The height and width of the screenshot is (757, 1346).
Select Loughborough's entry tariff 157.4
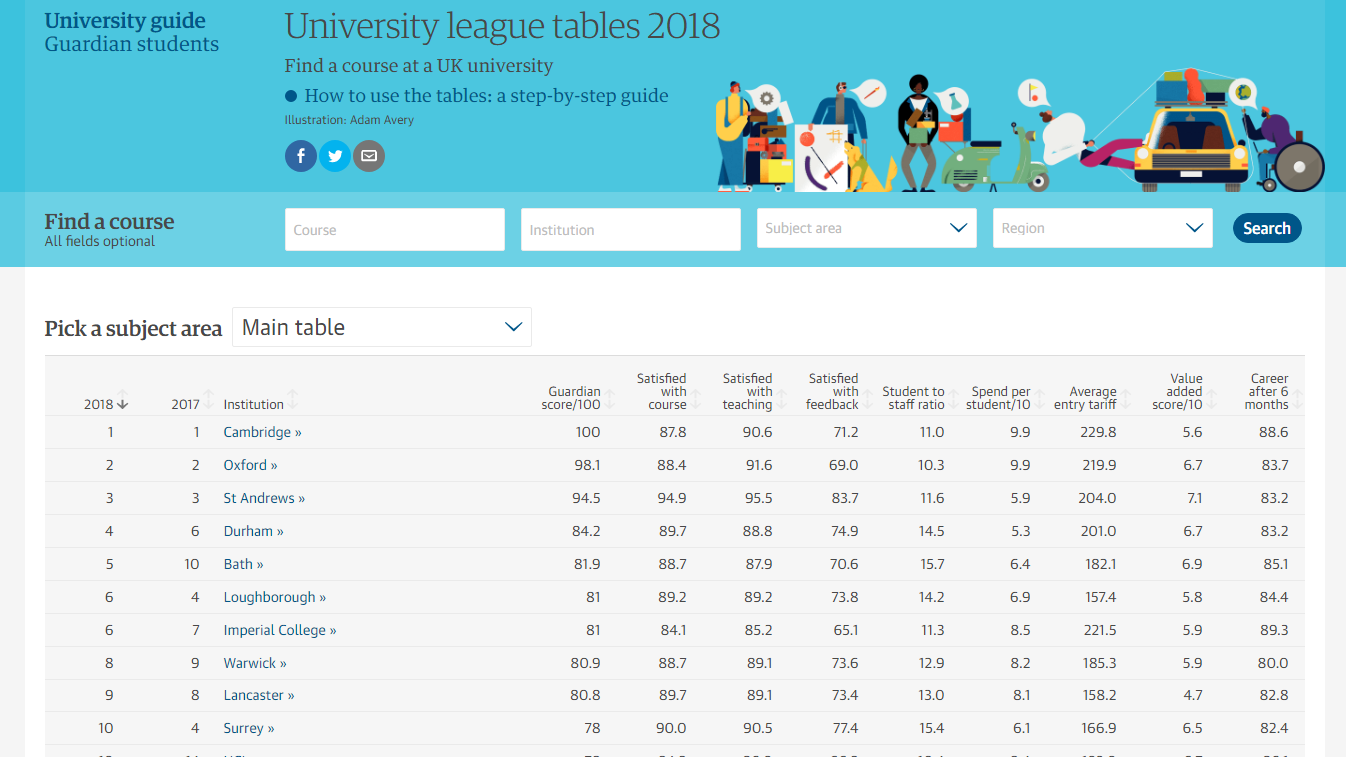(1101, 597)
